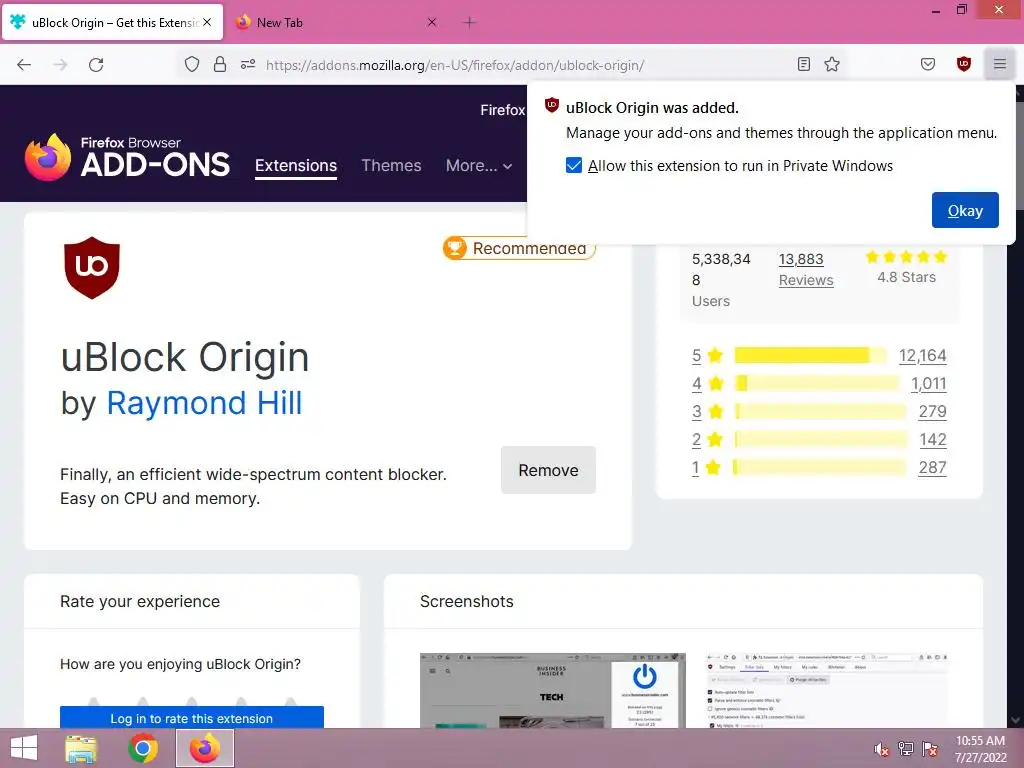This screenshot has width=1024, height=768.
Task: Open File Explorer from the taskbar
Action: tap(82, 748)
